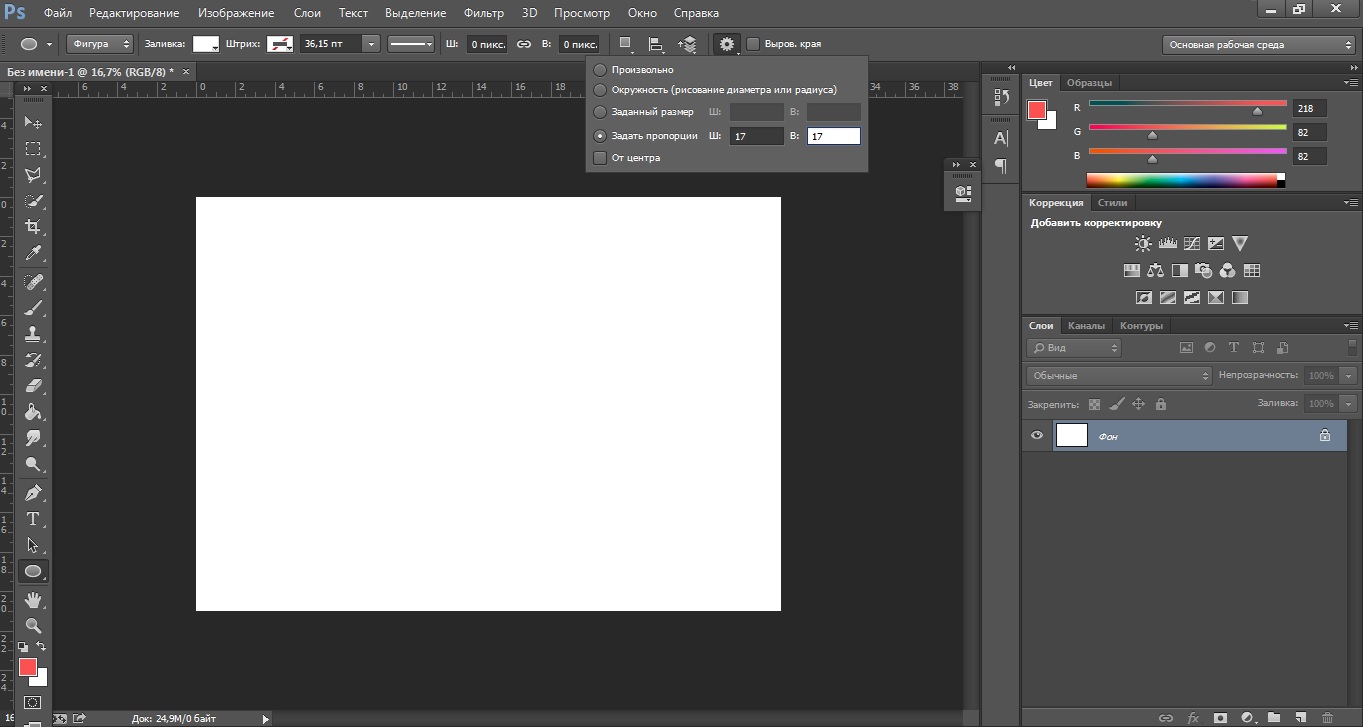The width and height of the screenshot is (1363, 727).
Task: Select the Horizontal Type tool
Action: pos(33,518)
